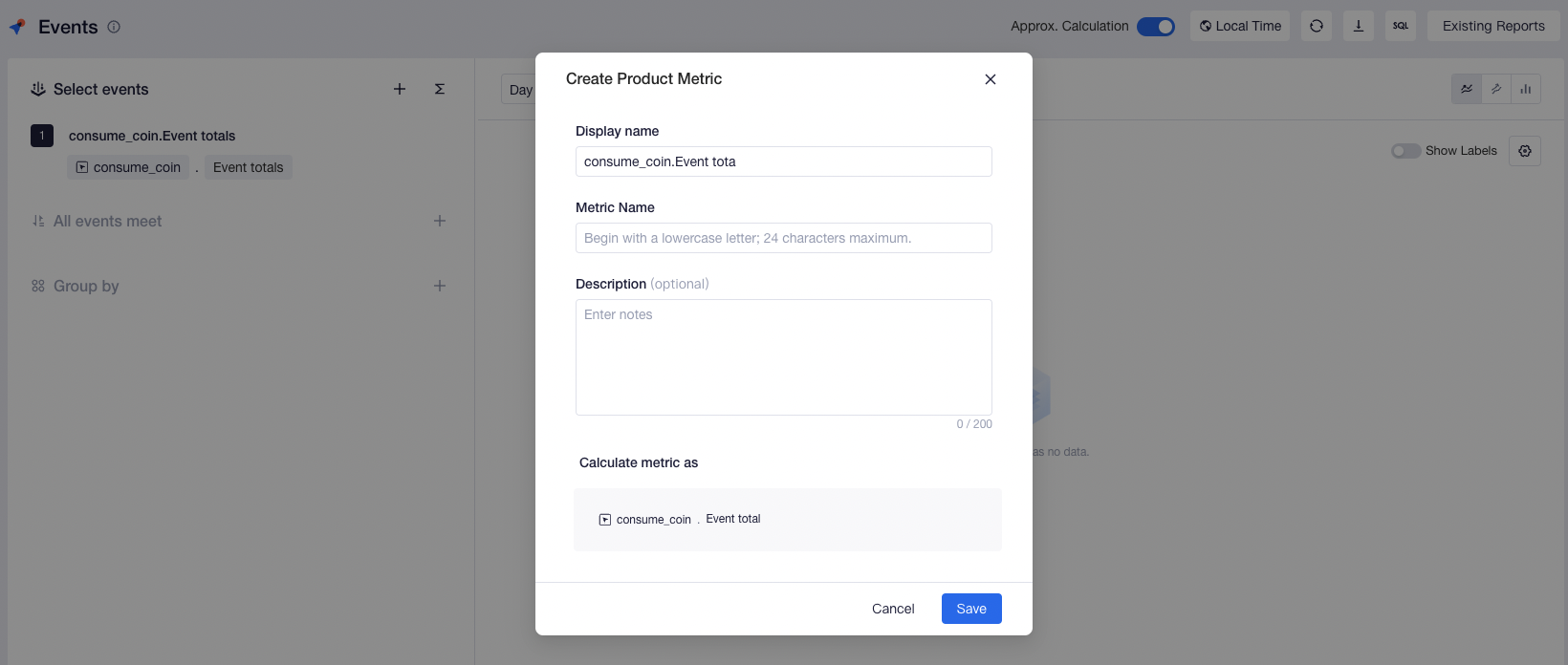The height and width of the screenshot is (665, 1568).
Task: Open the Local Time selector
Action: 1240,26
